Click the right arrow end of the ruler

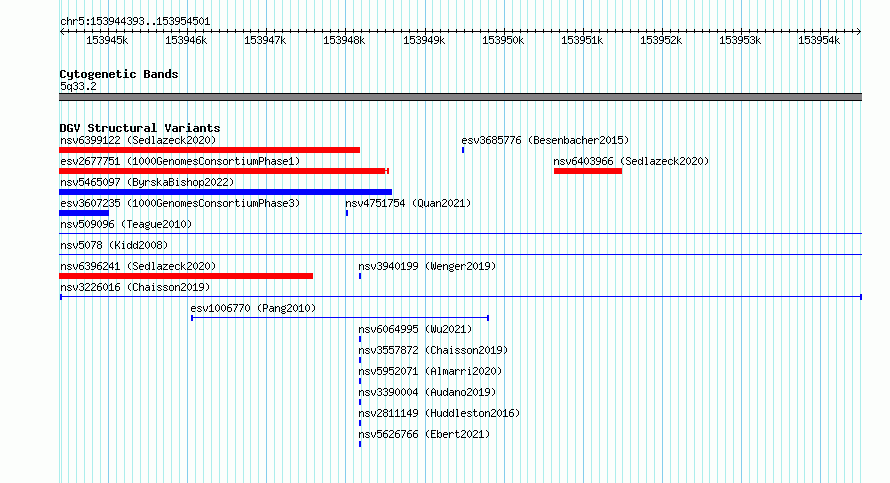[x=859, y=31]
